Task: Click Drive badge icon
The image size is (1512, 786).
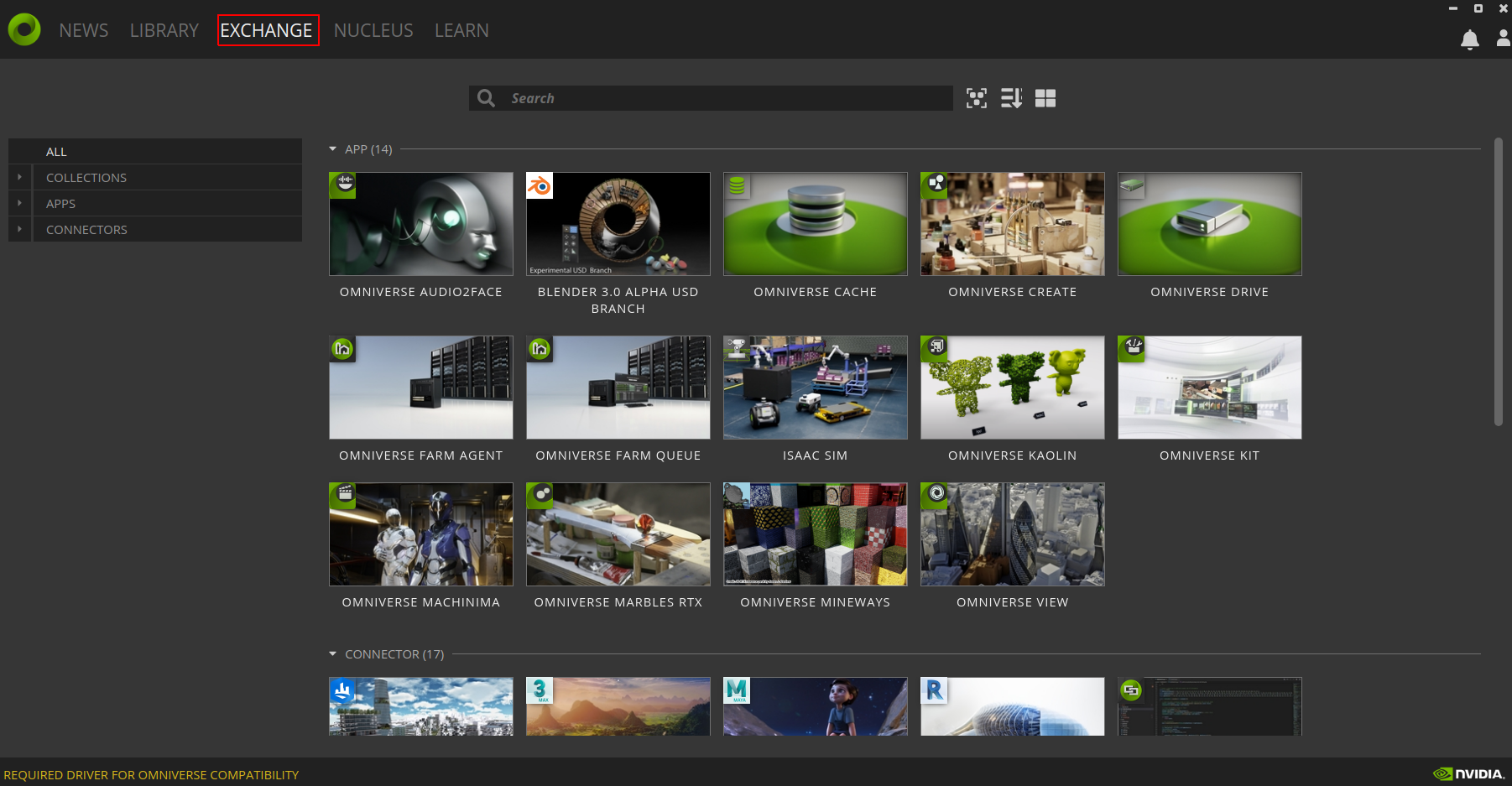Action: coord(1132,185)
